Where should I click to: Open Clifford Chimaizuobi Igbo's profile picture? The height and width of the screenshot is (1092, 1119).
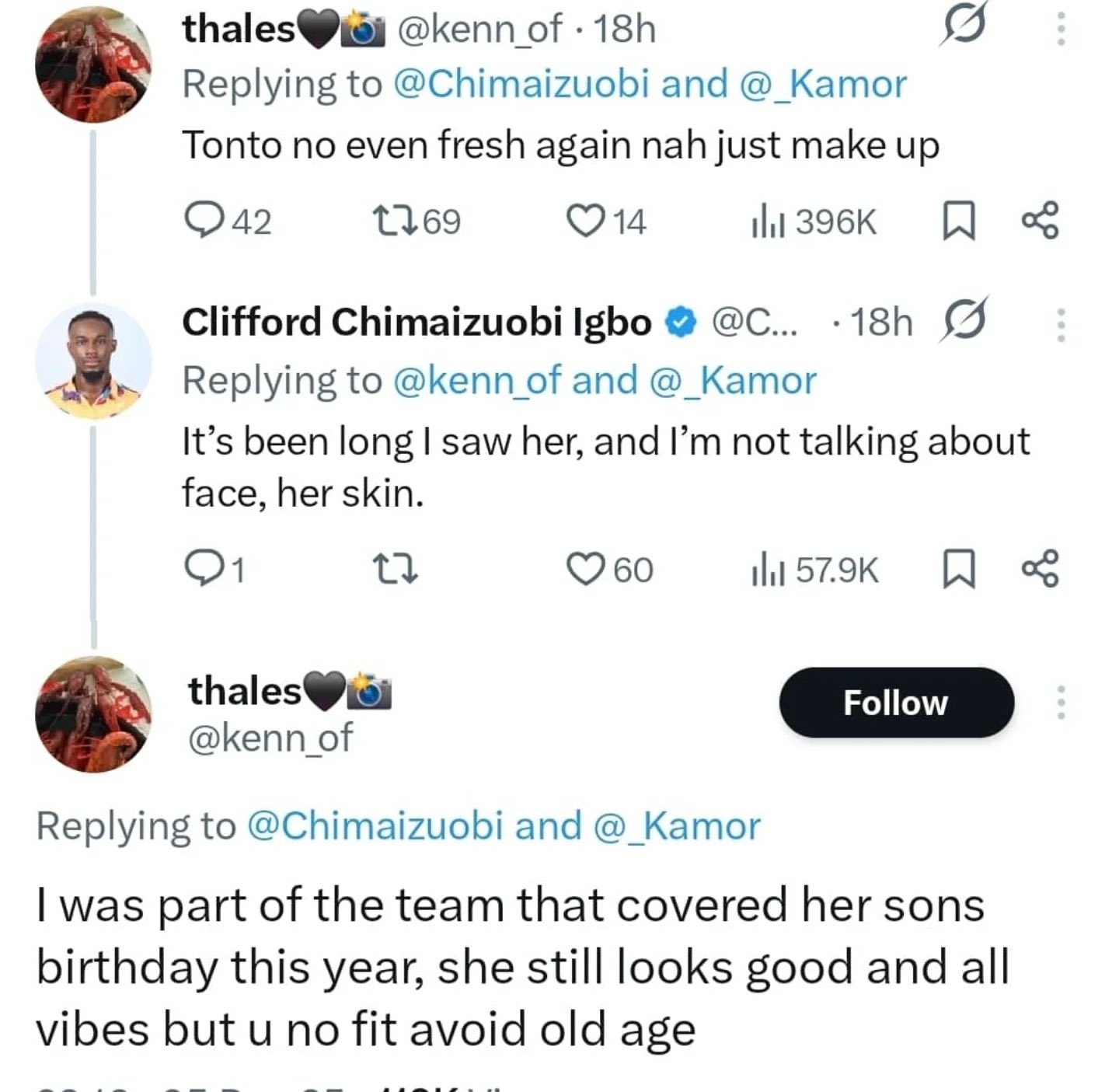pos(92,362)
